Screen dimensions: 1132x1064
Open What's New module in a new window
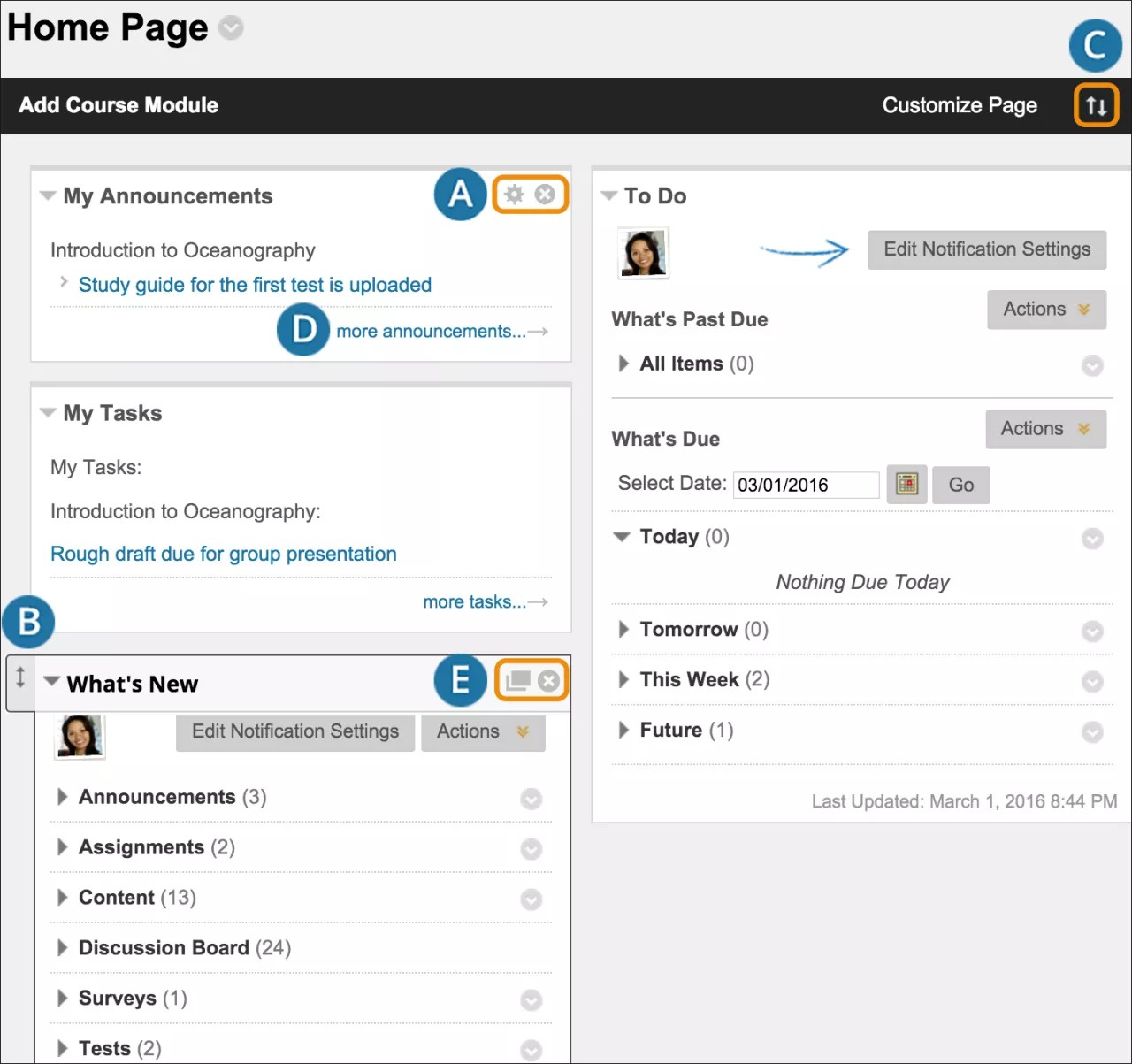coord(517,680)
